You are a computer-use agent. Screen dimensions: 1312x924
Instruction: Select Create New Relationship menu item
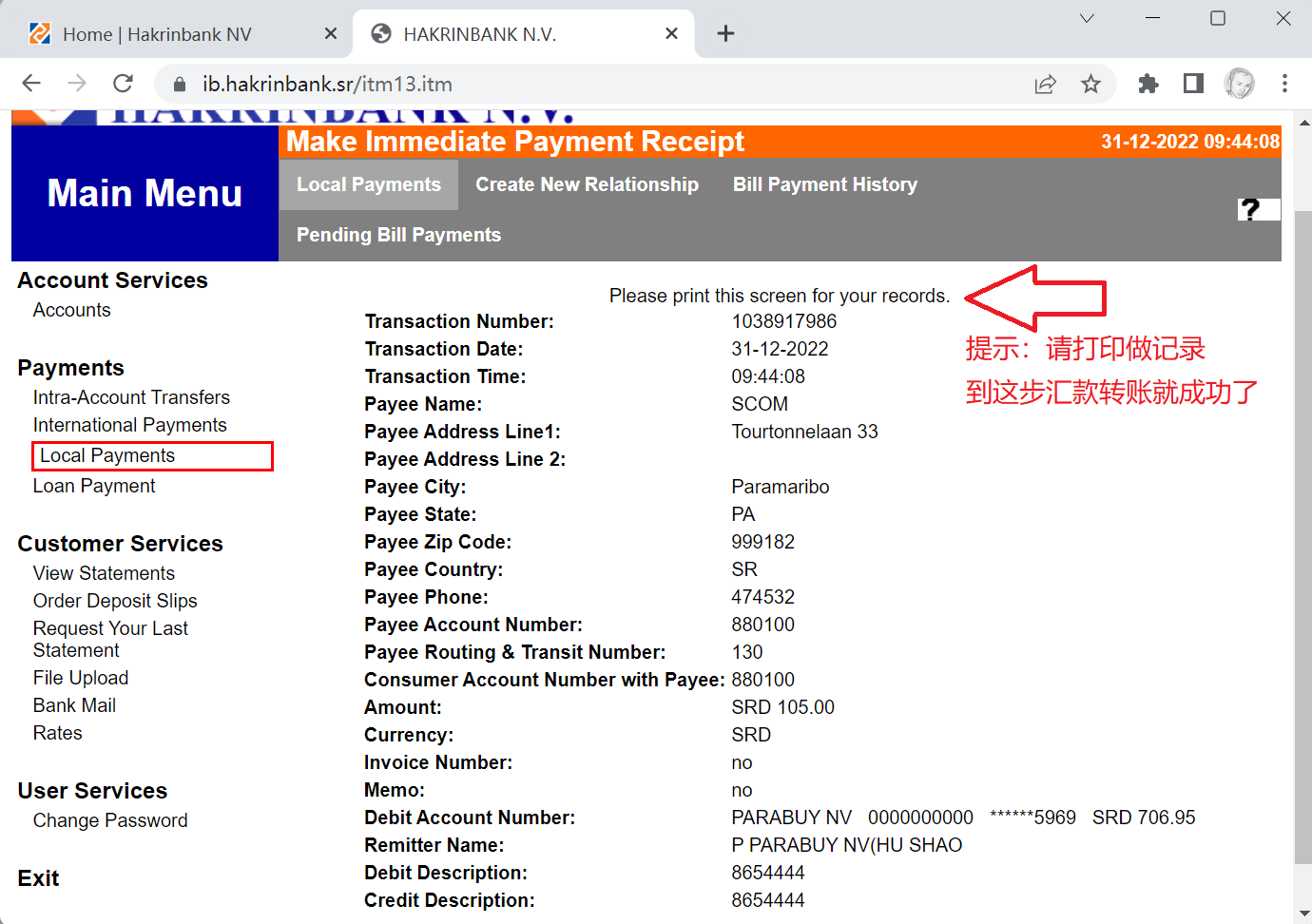point(587,184)
